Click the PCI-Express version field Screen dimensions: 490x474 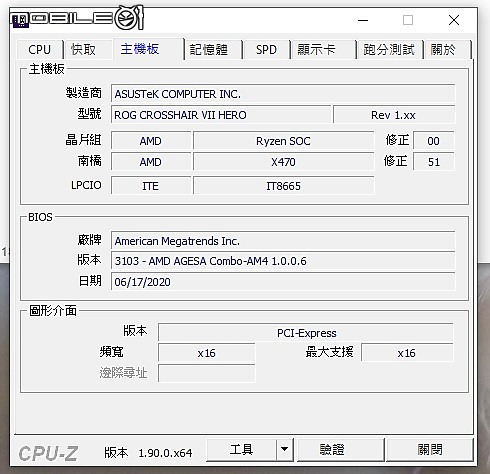click(306, 333)
